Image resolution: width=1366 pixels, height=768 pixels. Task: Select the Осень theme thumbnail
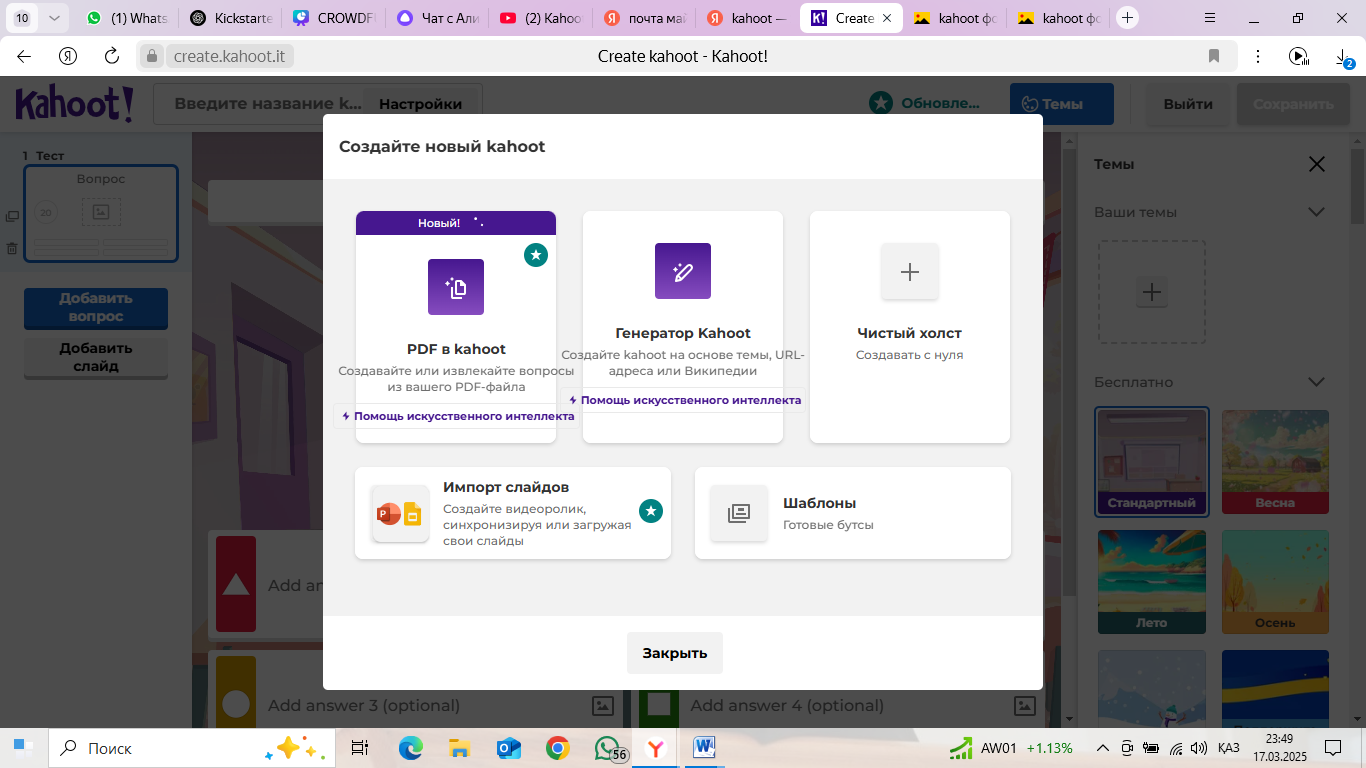pos(1275,581)
